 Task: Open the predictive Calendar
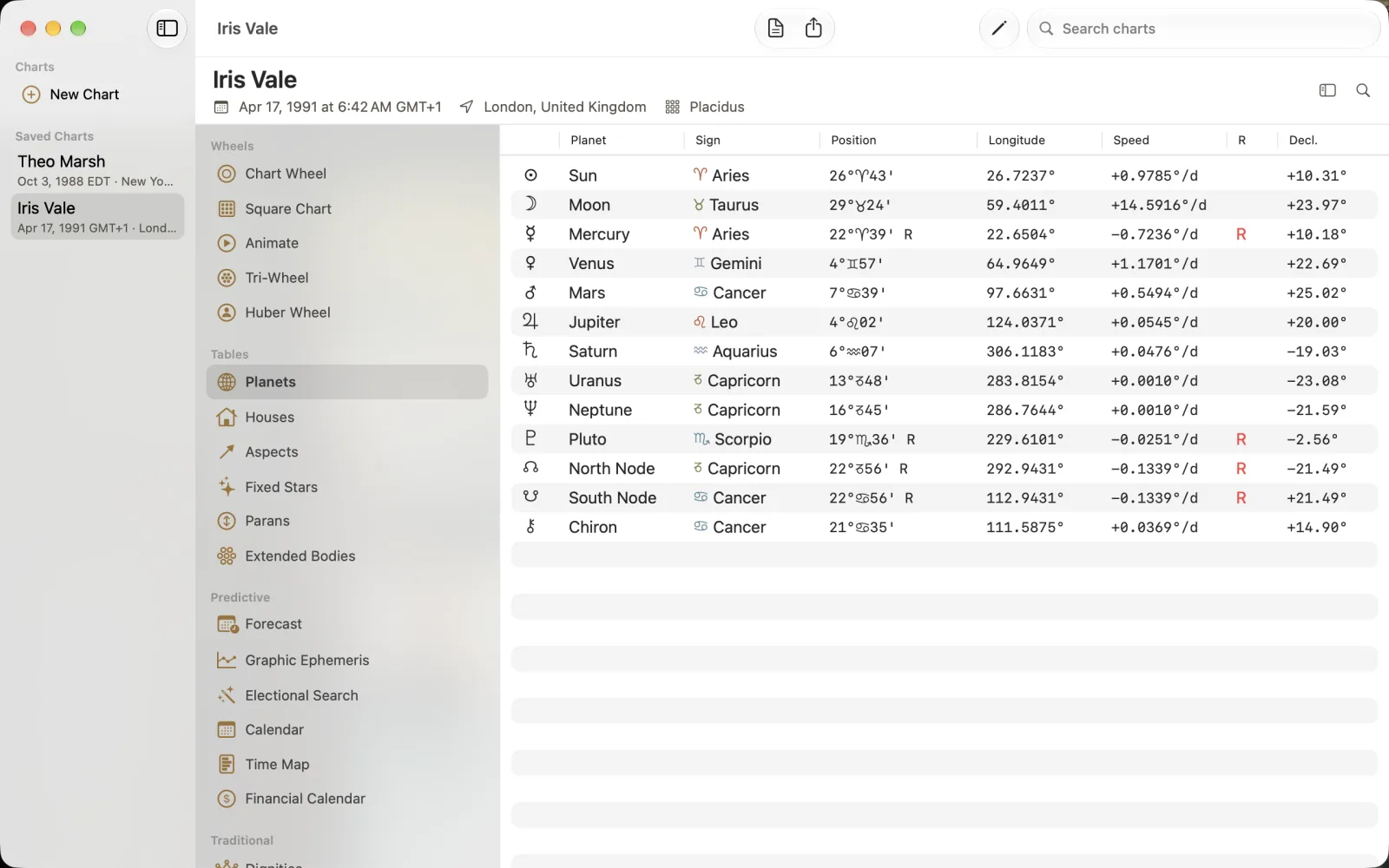point(347,730)
